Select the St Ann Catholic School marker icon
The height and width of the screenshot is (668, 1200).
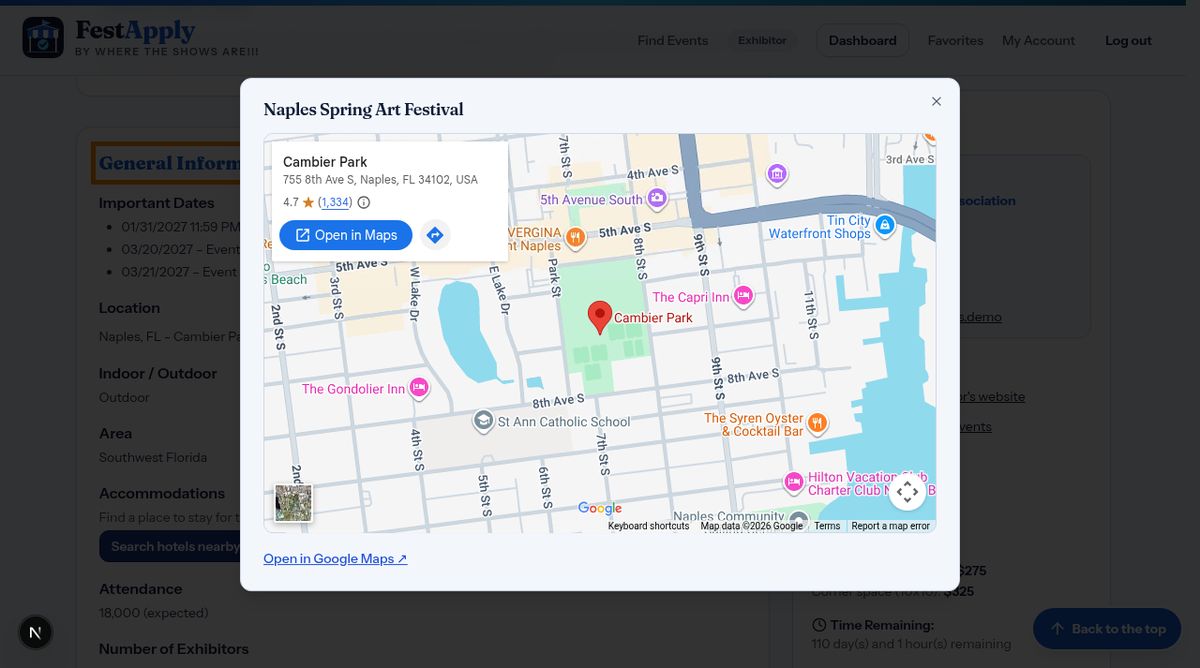click(x=483, y=421)
